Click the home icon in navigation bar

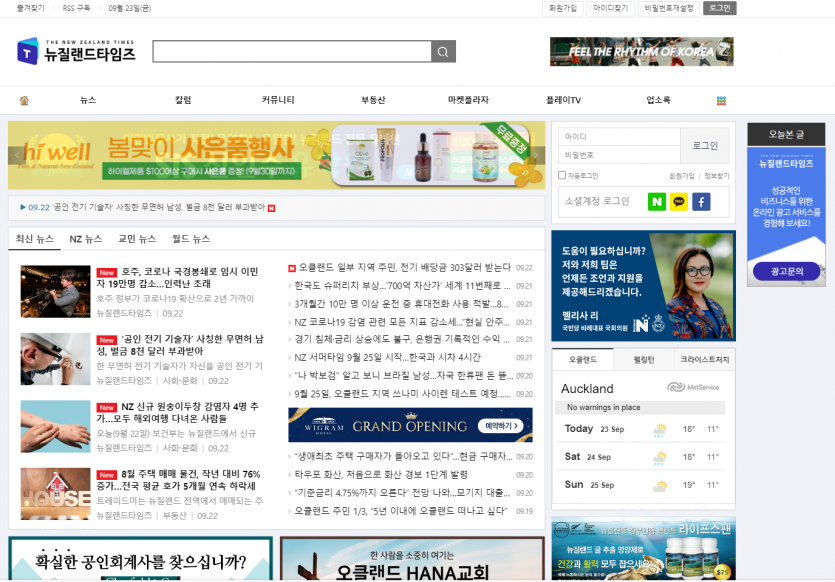[24, 100]
